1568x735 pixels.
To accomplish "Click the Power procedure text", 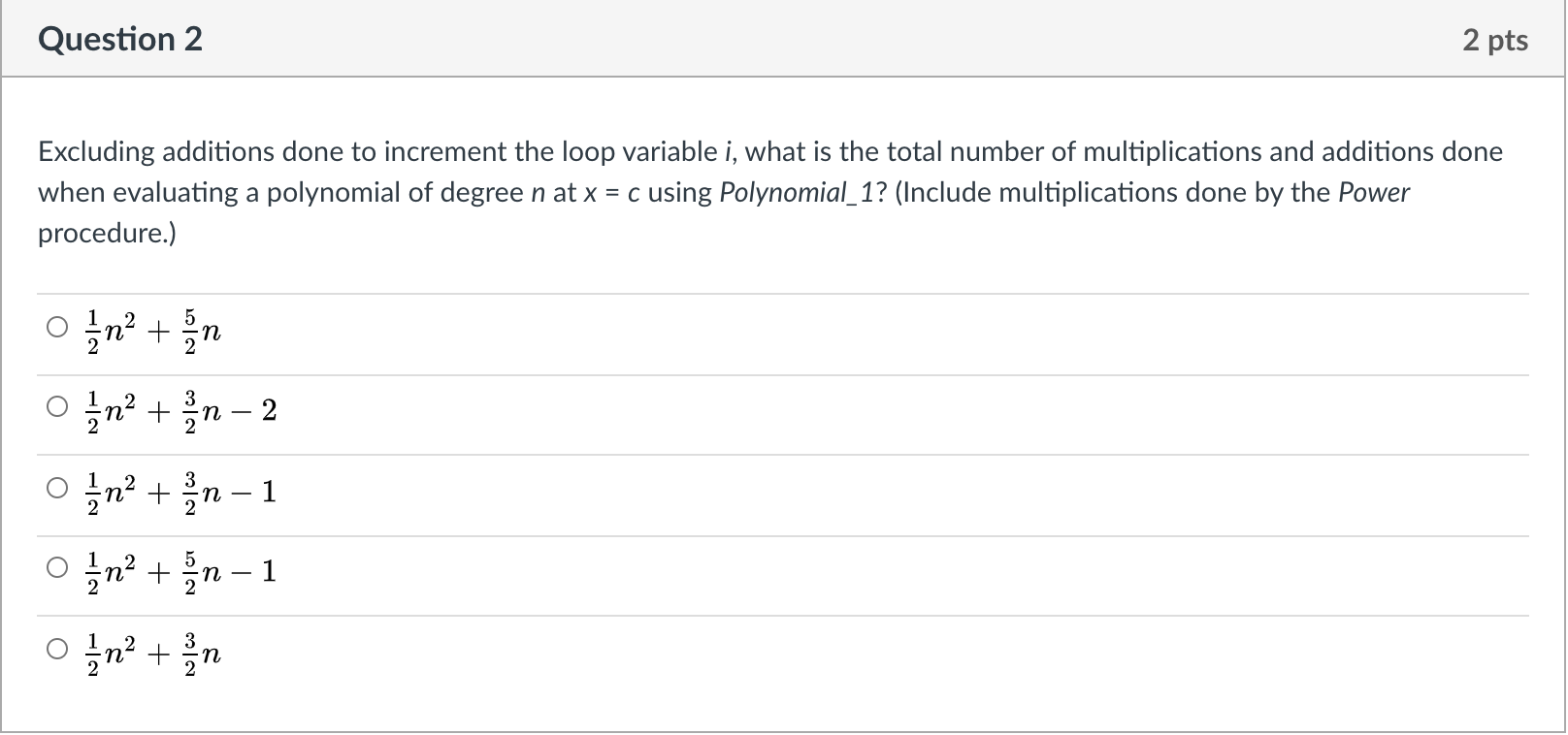I will (1374, 192).
